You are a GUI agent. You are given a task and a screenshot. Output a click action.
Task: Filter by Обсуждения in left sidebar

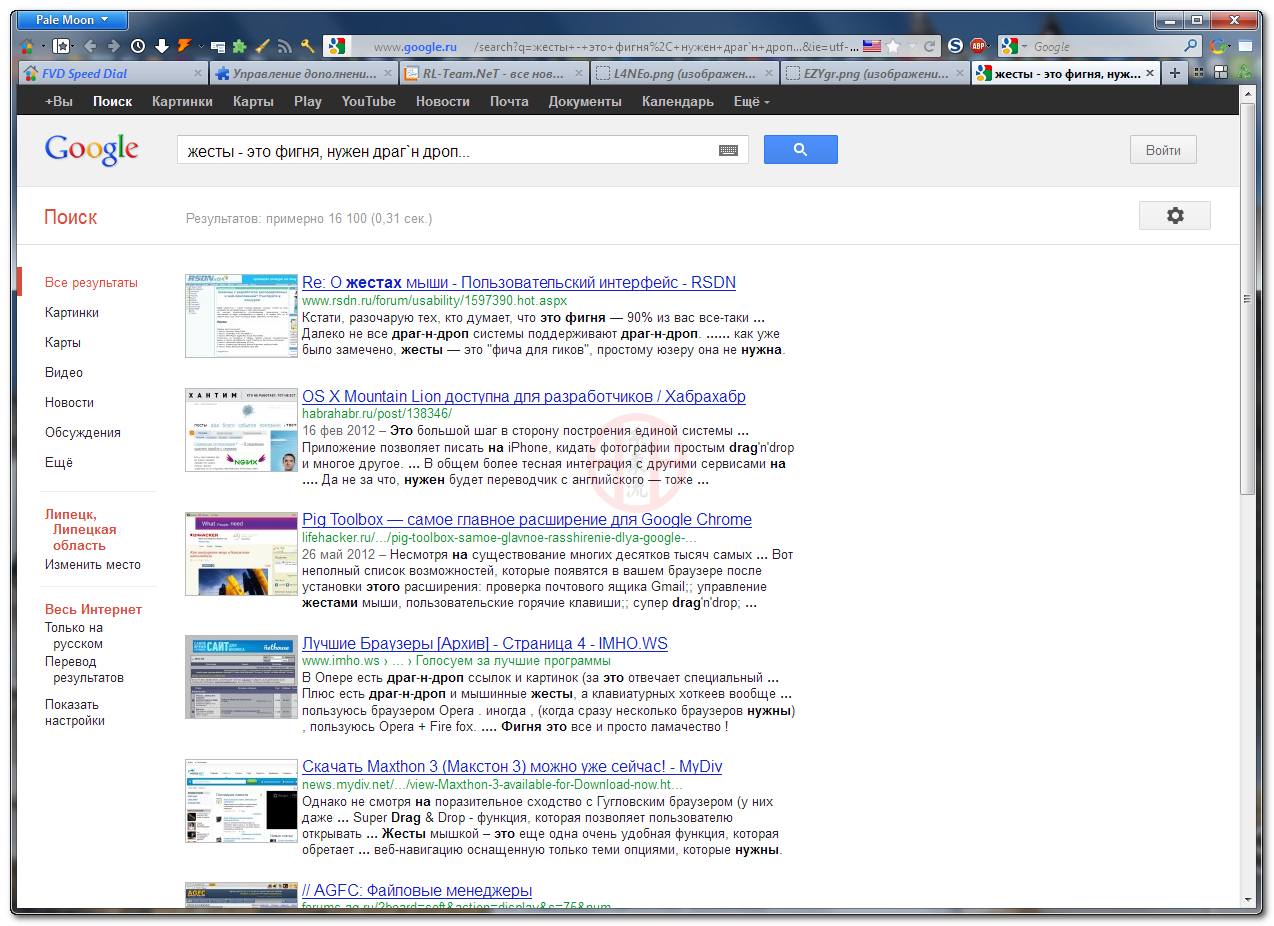click(83, 433)
